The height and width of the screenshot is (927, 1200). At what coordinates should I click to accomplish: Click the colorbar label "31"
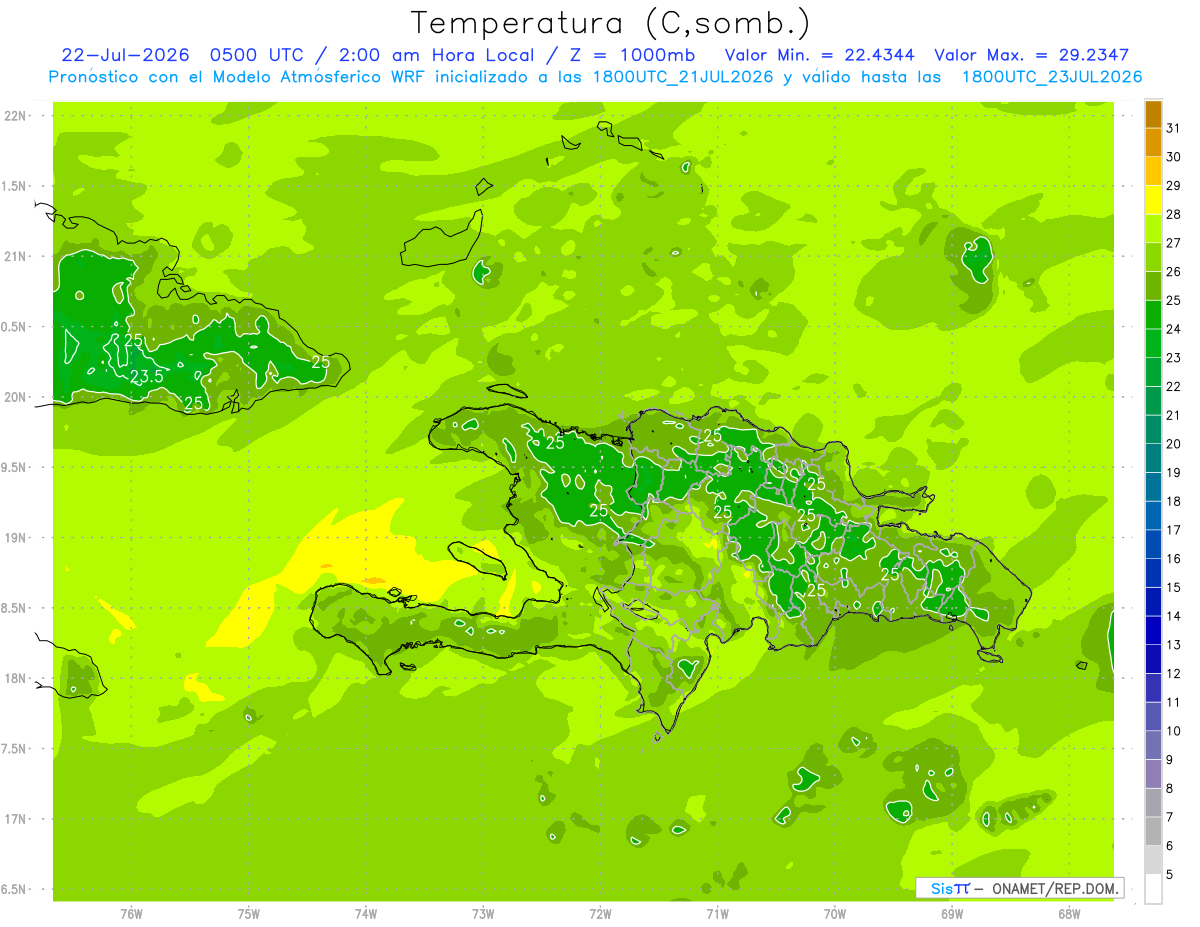click(x=1174, y=128)
